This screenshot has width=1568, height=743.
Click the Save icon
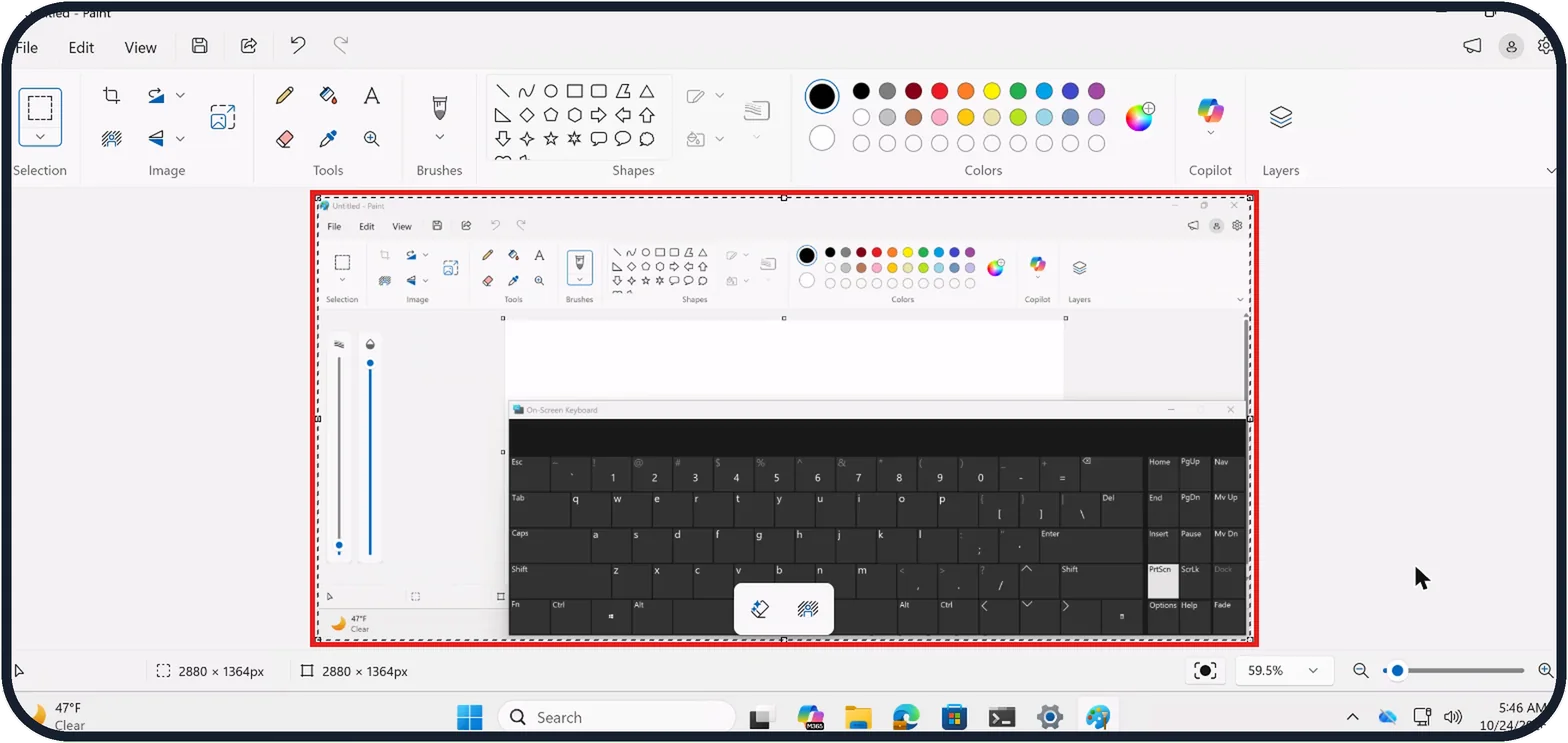pyautogui.click(x=200, y=46)
